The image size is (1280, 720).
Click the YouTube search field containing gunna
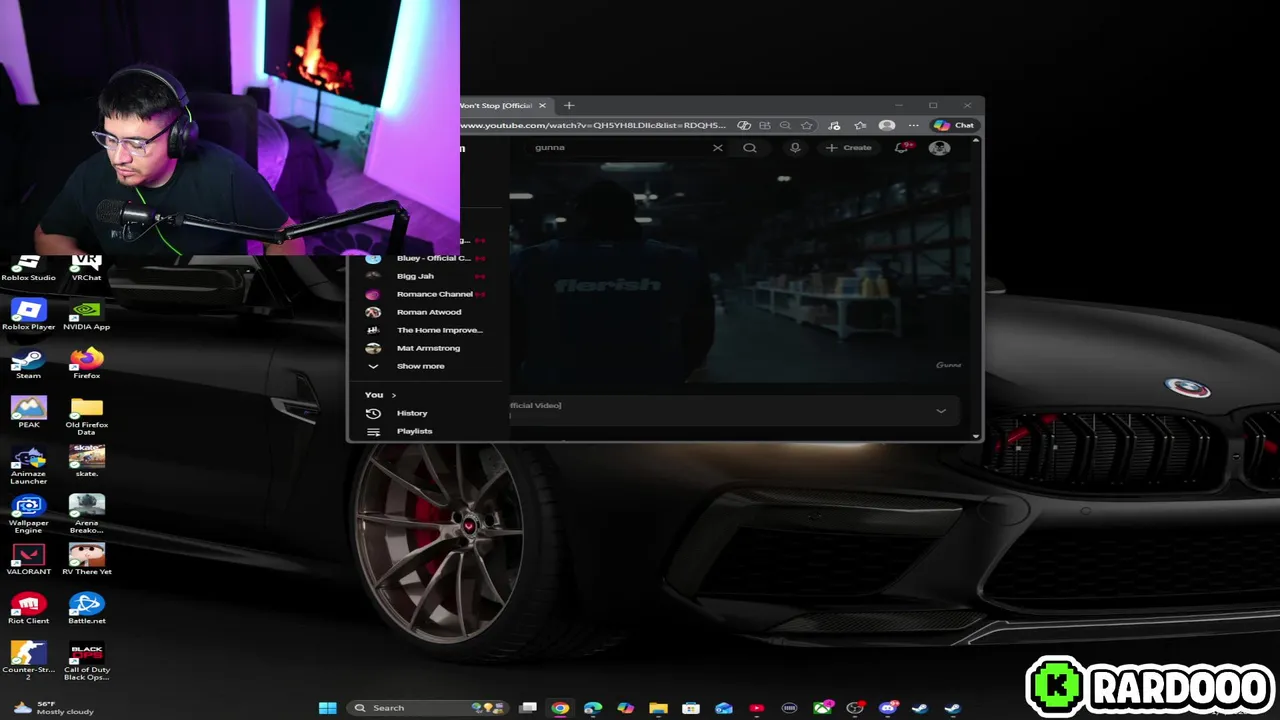point(620,147)
